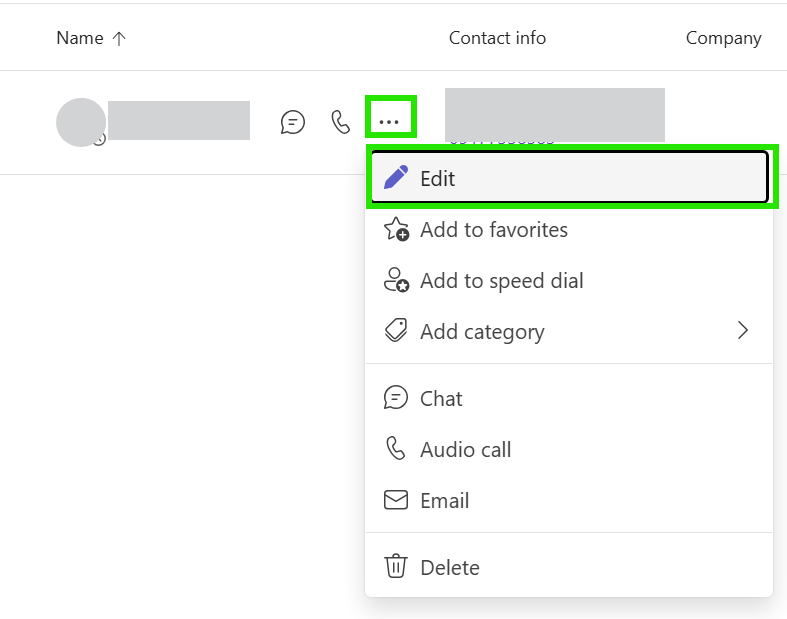
Task: Open chat using the contact row's chat icon
Action: (293, 122)
